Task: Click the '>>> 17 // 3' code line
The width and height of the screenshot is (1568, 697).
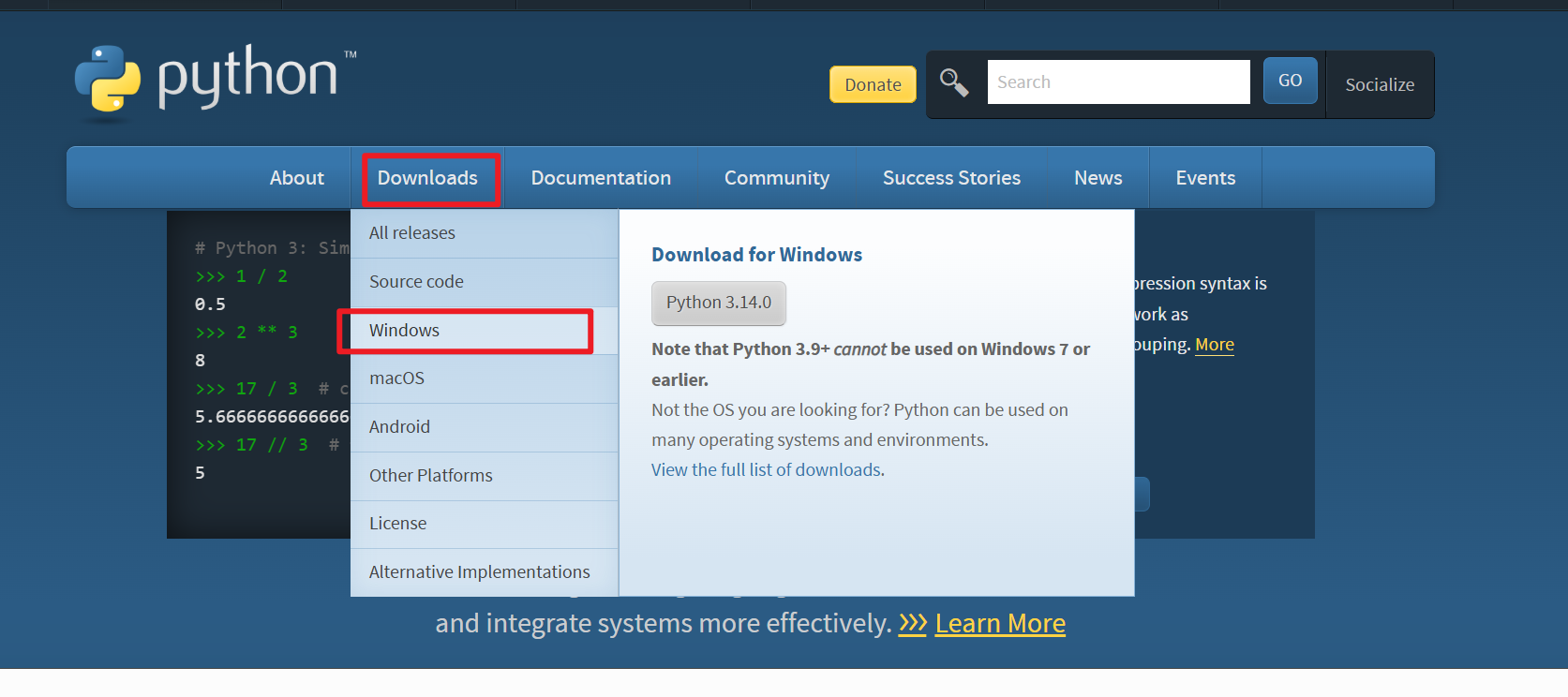Action: pos(251,445)
